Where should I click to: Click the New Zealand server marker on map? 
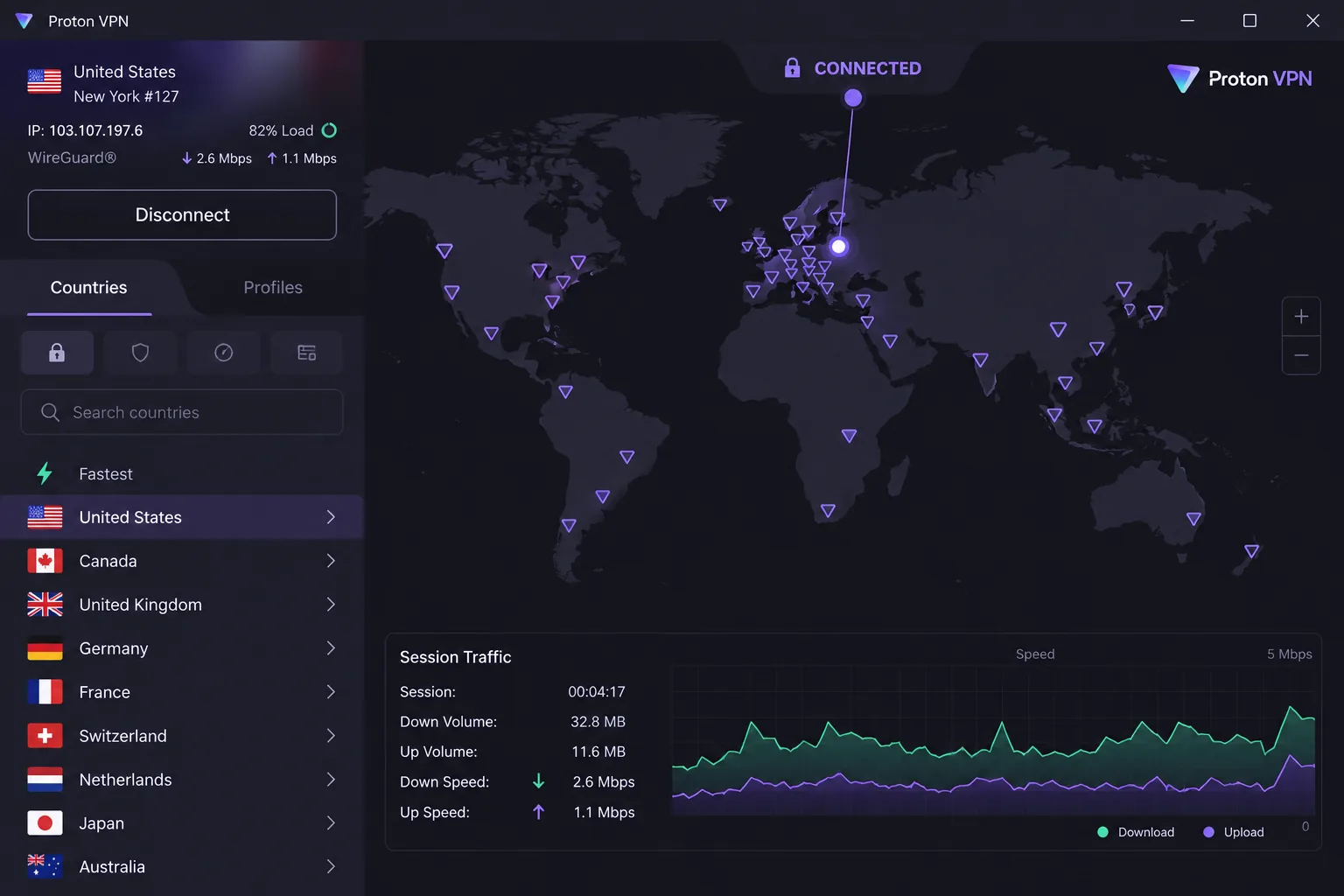click(x=1251, y=551)
